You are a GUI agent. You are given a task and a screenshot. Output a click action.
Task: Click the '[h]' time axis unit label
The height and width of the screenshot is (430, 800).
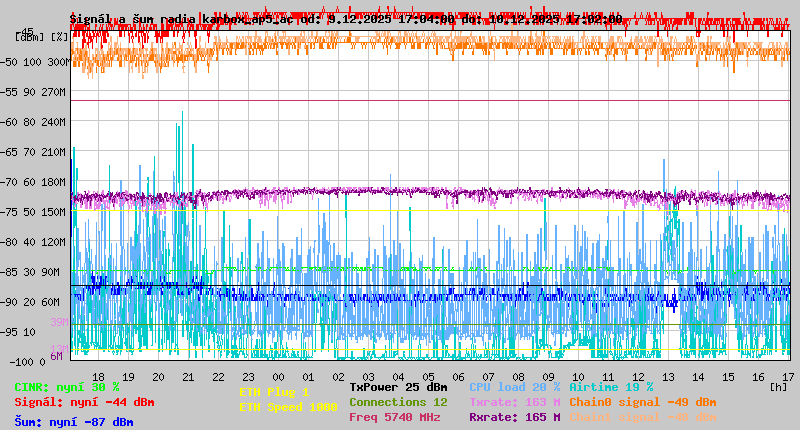[778, 387]
